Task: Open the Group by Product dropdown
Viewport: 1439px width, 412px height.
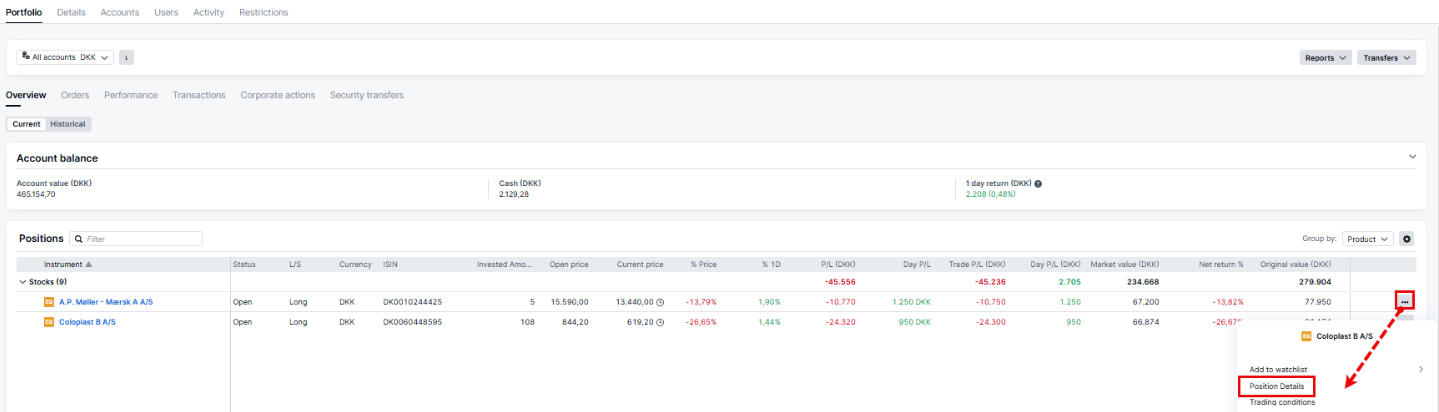Action: coord(1368,239)
